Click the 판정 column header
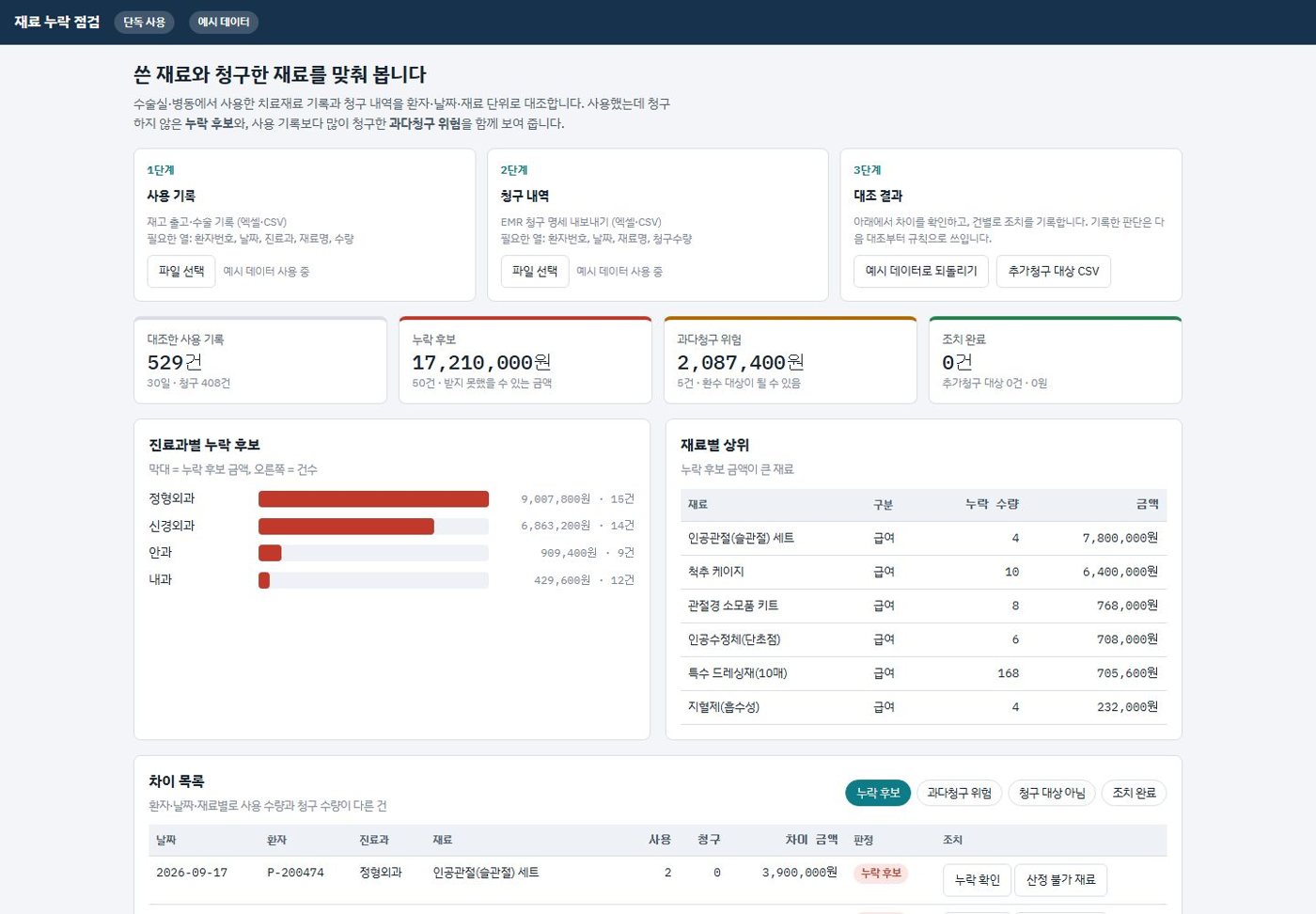The width and height of the screenshot is (1316, 914). pos(864,840)
